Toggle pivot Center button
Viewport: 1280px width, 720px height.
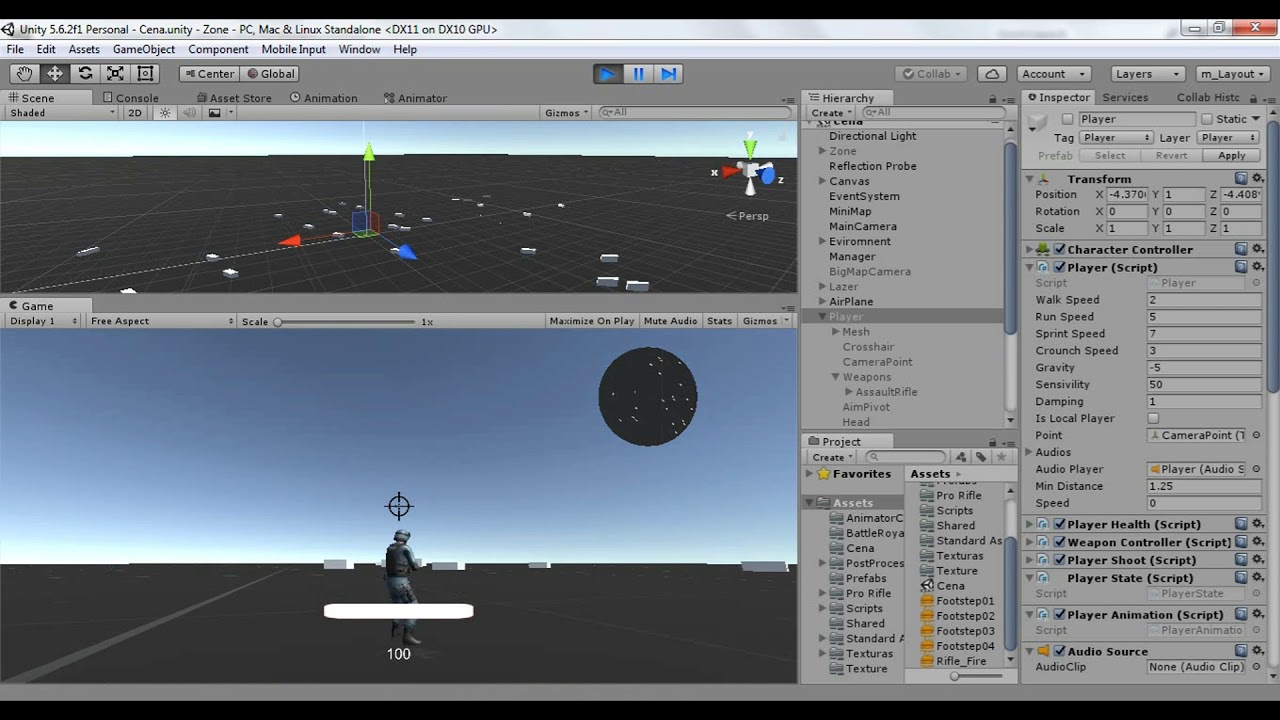(208, 73)
